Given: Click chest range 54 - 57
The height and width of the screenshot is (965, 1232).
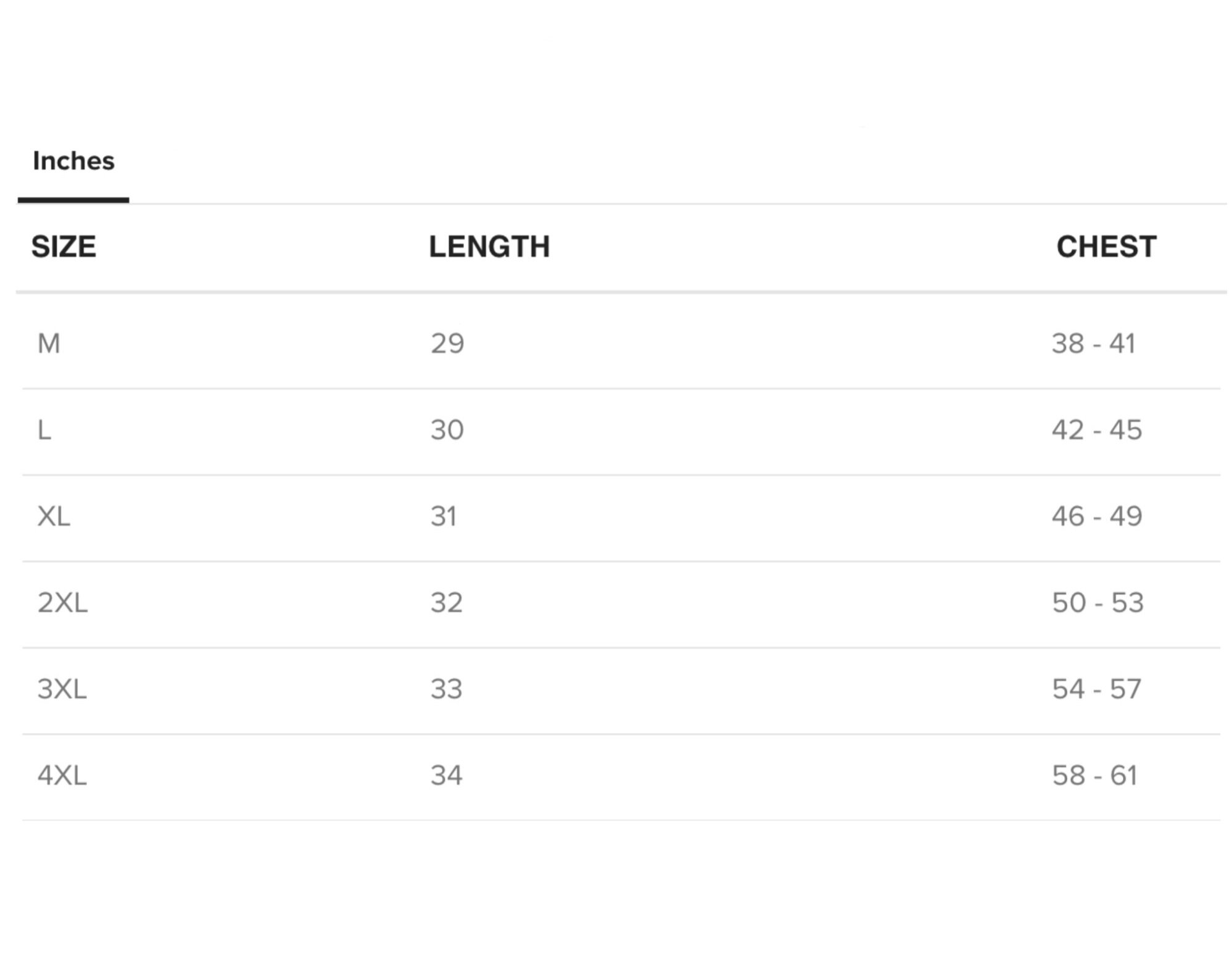Looking at the screenshot, I should click(x=1097, y=689).
